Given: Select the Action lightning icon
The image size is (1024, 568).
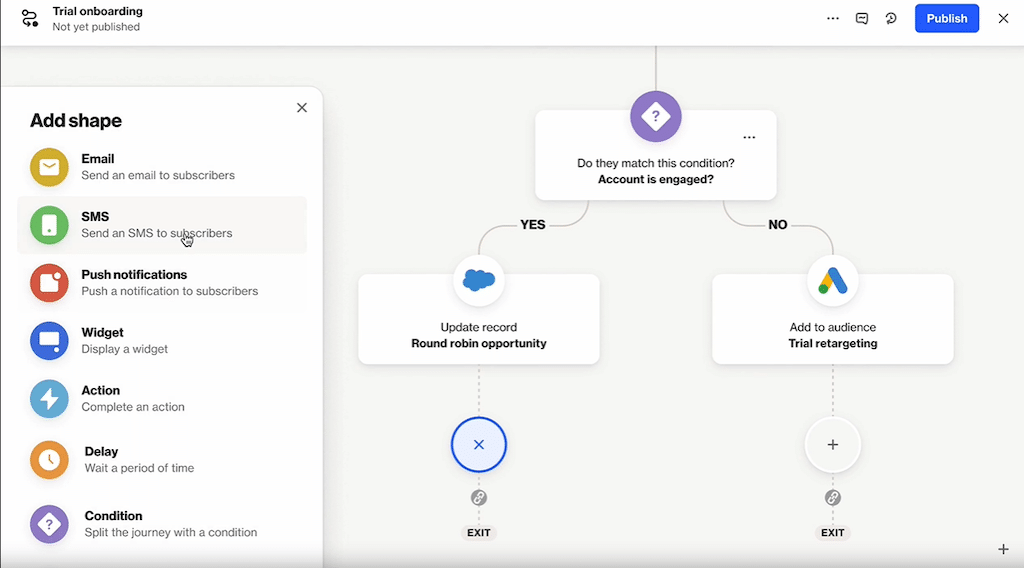Looking at the screenshot, I should 49,399.
